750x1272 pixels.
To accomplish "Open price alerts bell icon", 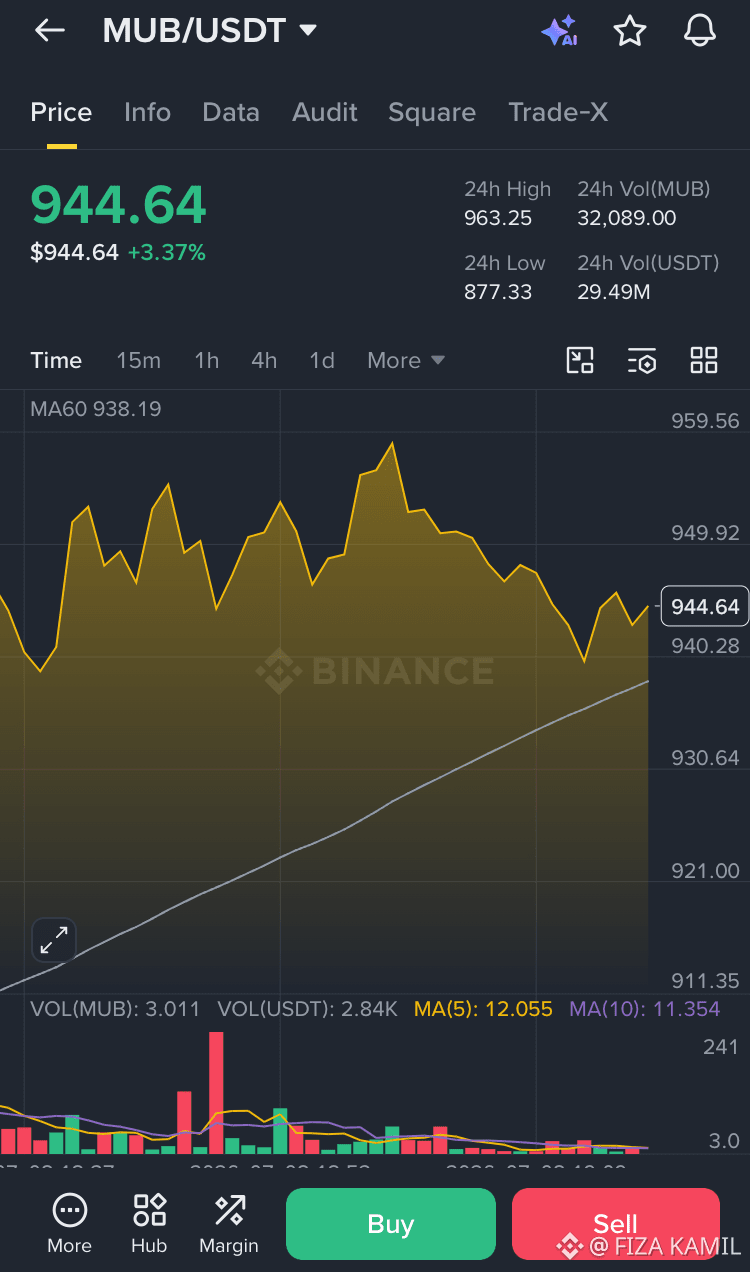I will [x=700, y=31].
